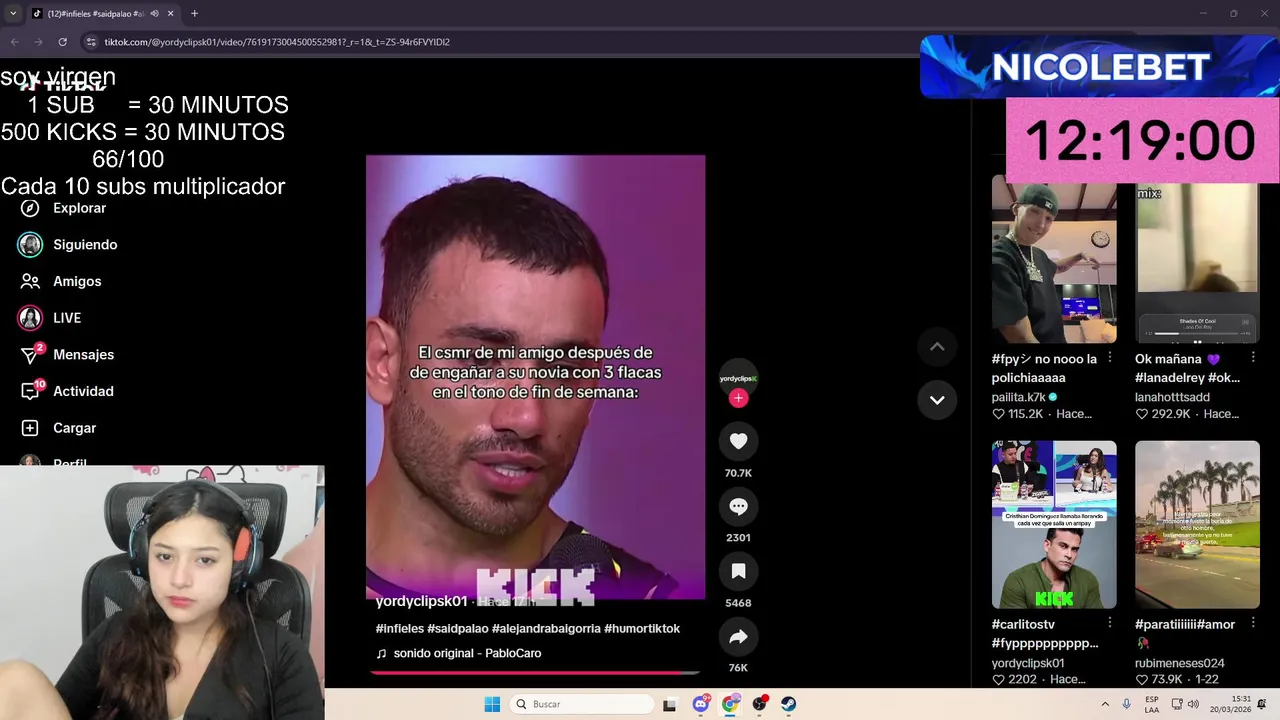
Task: Open the yordyclips avatar beside the video
Action: [738, 378]
